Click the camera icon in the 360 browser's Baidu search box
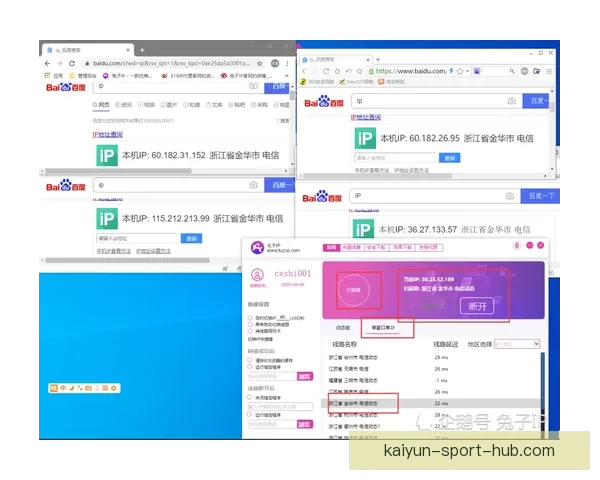600x480 pixels. [x=512, y=101]
